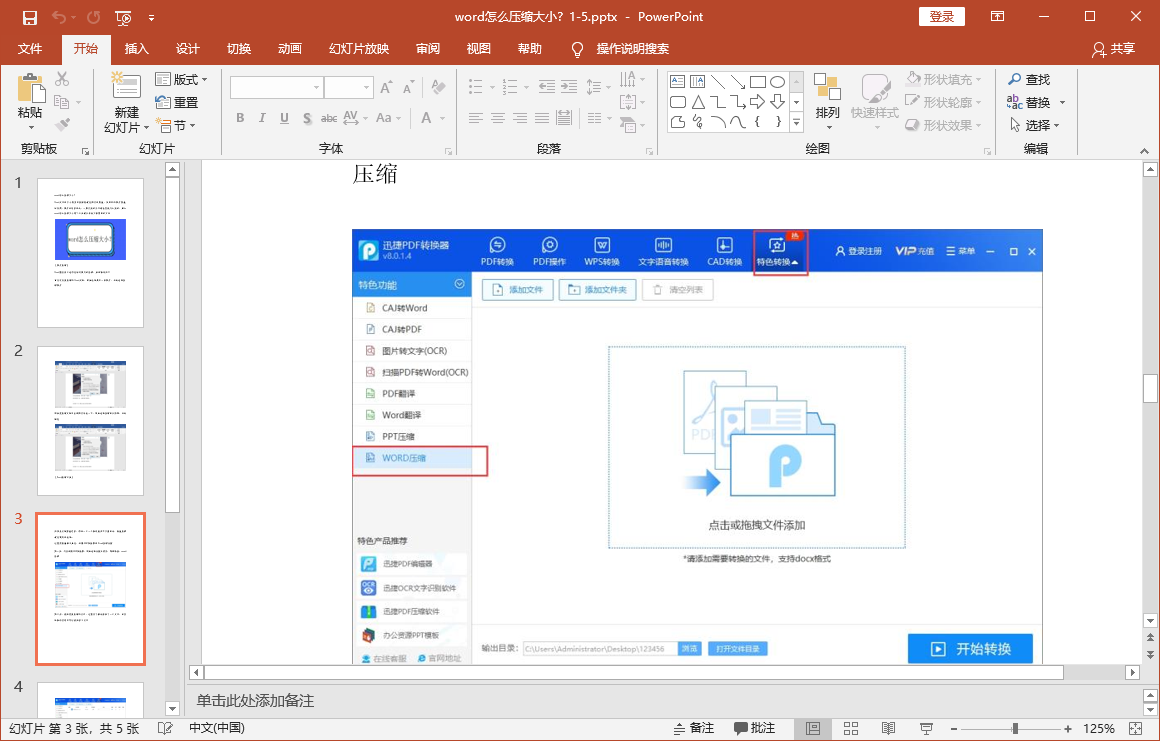This screenshot has height=741, width=1160.
Task: Switch to the 插入 insert tab
Action: 137,49
